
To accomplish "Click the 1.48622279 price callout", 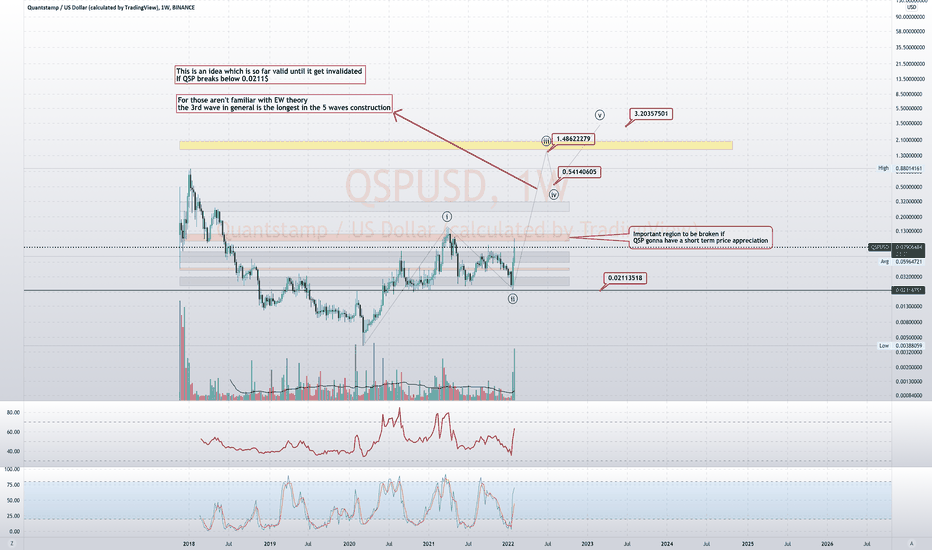I will tap(573, 139).
